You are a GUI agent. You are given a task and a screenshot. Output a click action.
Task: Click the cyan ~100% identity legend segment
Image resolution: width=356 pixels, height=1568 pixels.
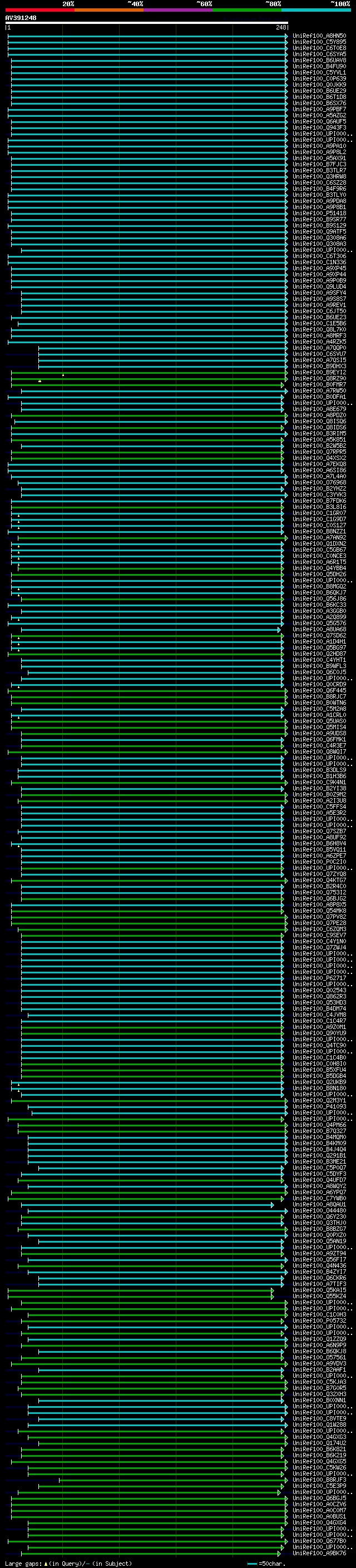(316, 10)
